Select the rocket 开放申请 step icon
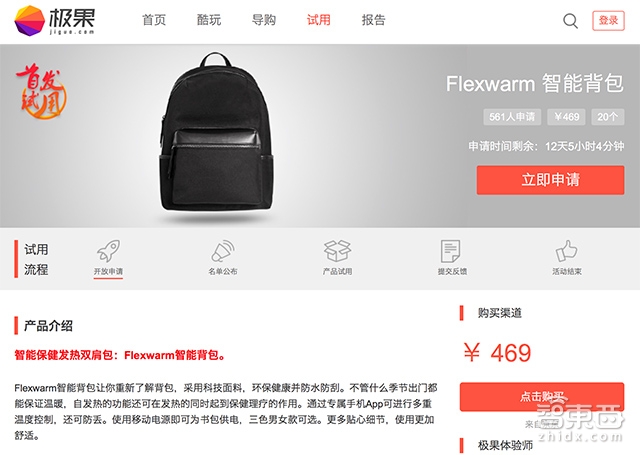The width and height of the screenshot is (640, 455). tap(108, 251)
